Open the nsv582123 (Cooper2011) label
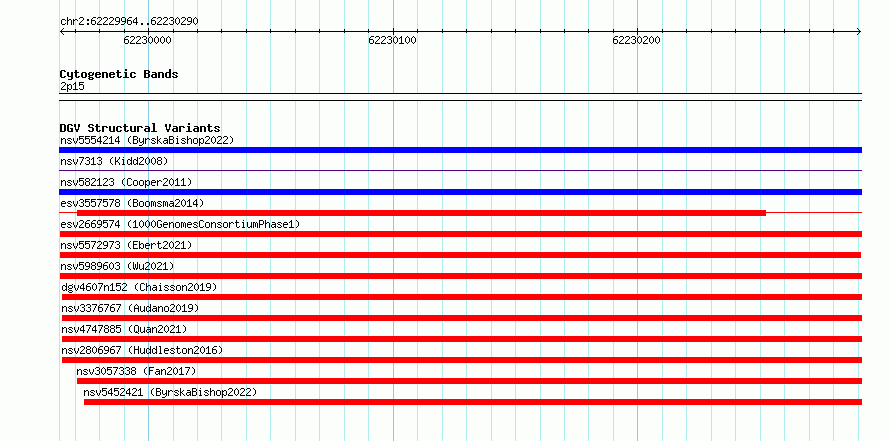 pyautogui.click(x=126, y=182)
